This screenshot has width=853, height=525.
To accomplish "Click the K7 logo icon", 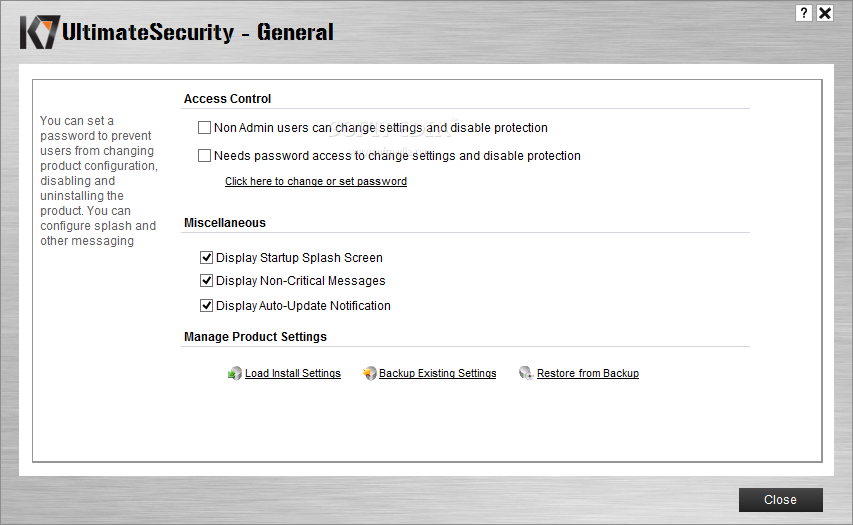I will pyautogui.click(x=40, y=32).
